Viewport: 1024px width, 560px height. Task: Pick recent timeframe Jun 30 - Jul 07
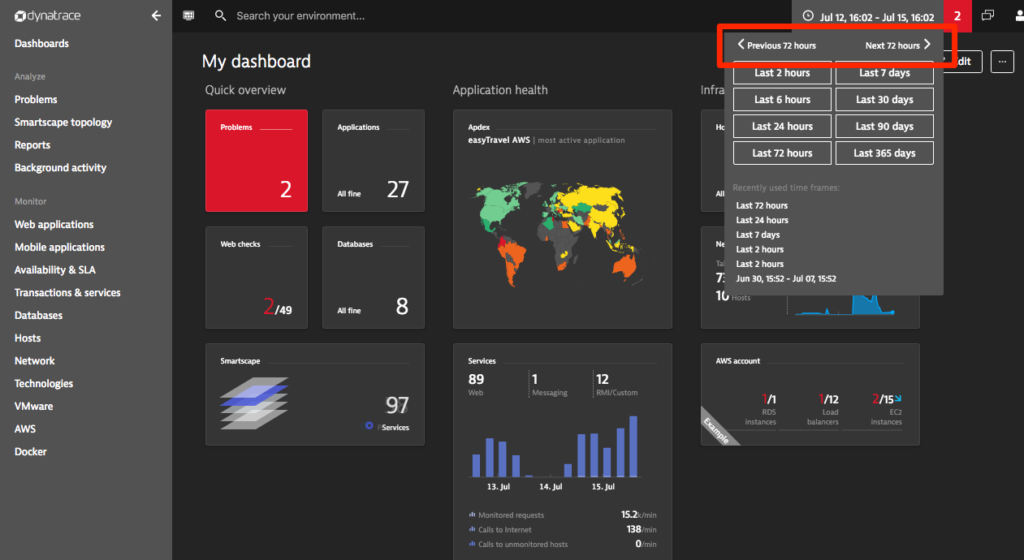point(786,279)
